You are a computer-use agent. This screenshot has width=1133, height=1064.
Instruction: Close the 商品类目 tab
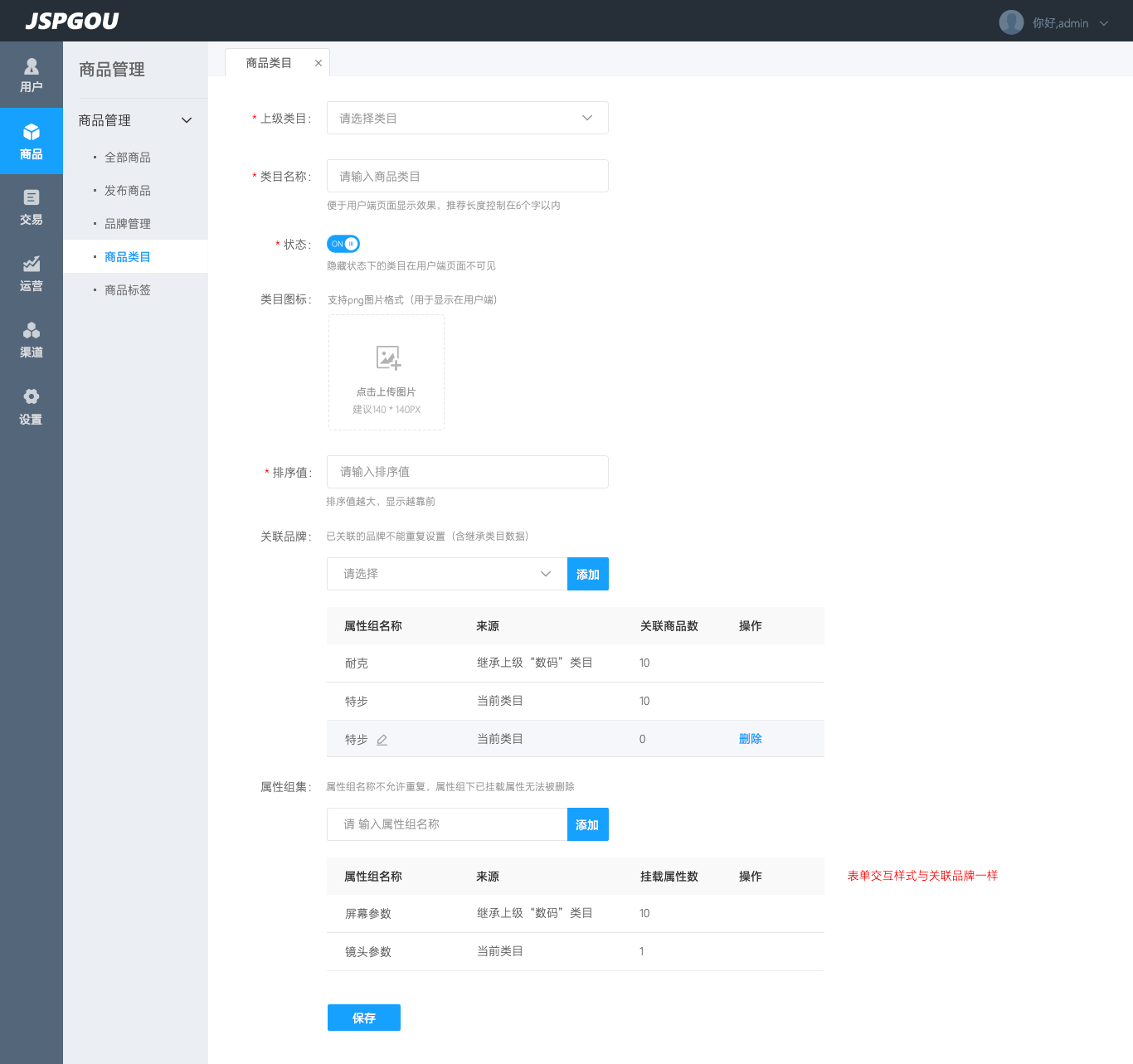click(x=319, y=63)
